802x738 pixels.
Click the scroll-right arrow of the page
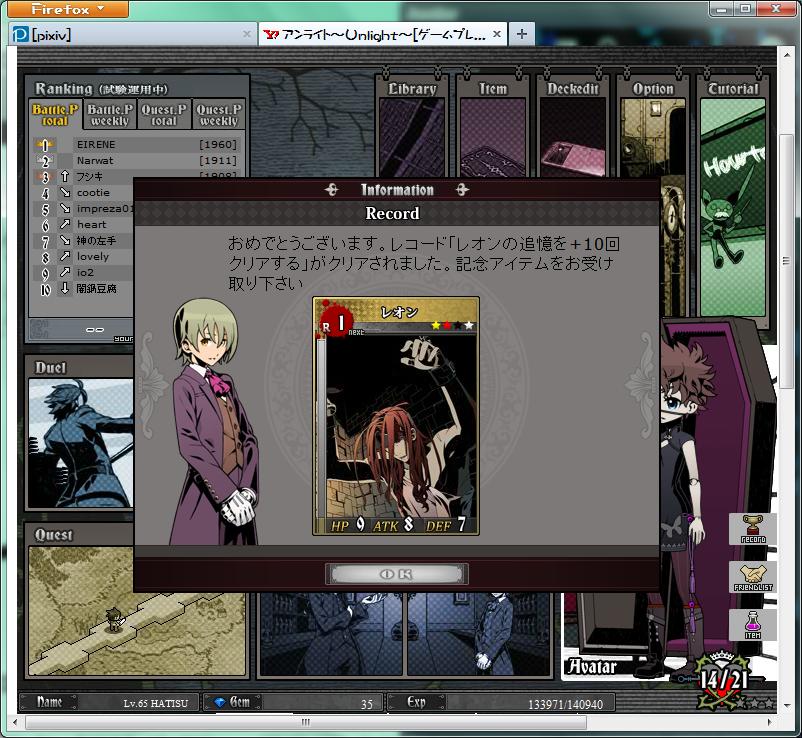click(x=770, y=722)
